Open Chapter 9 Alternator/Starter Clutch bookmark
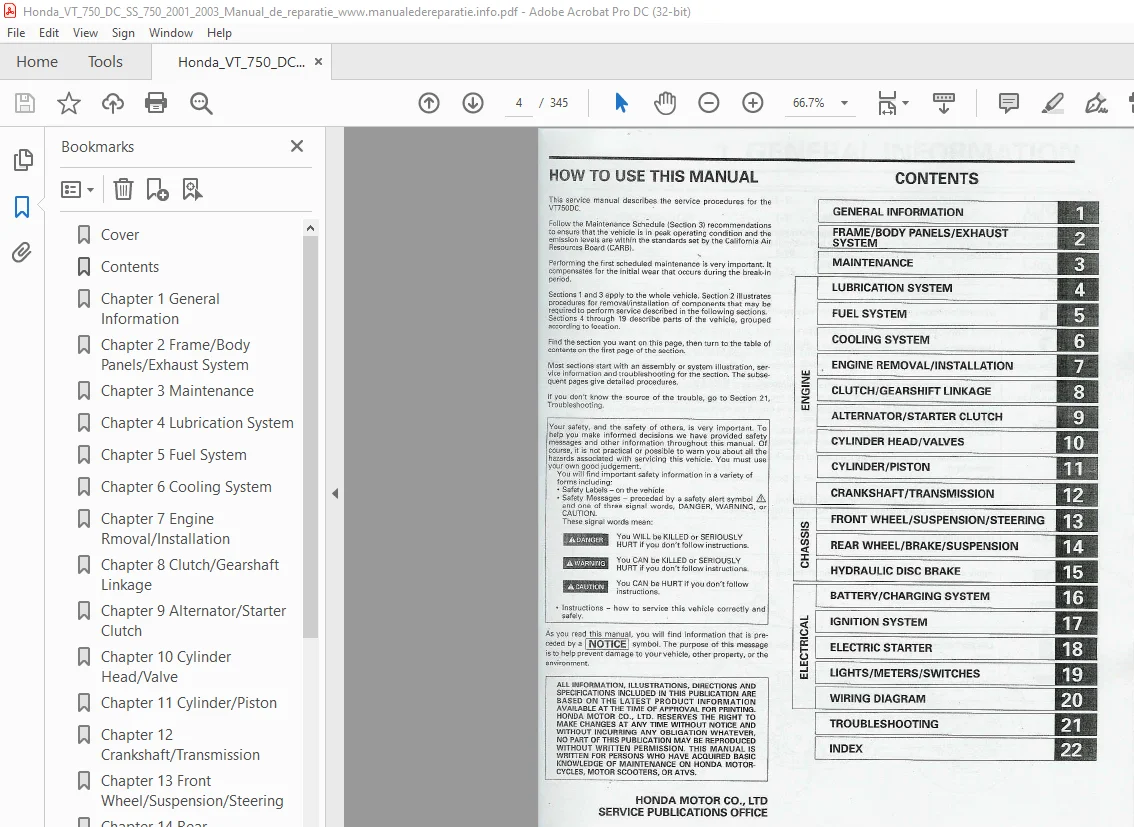The height and width of the screenshot is (827, 1134). pos(193,621)
